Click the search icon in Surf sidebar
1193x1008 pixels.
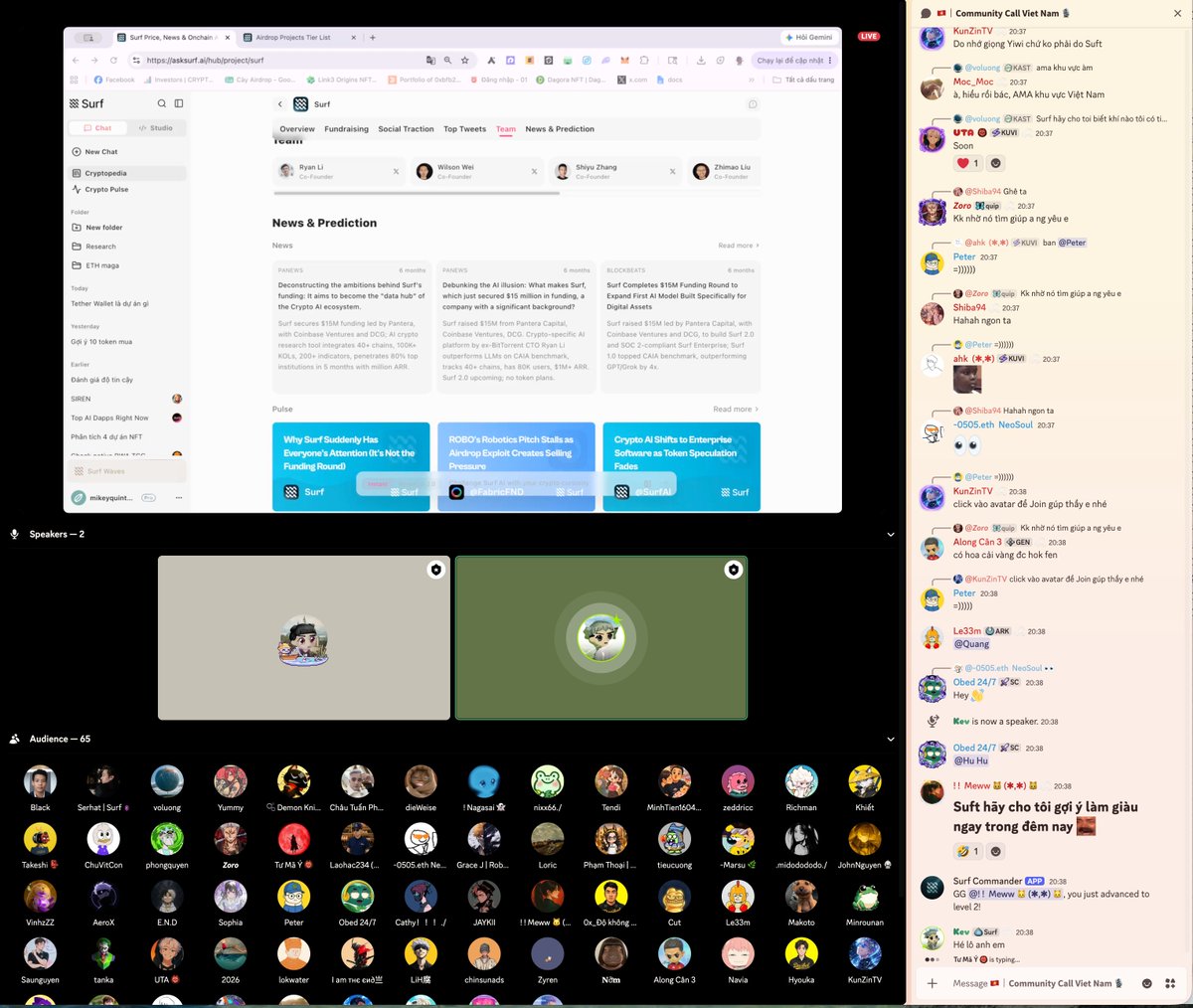pyautogui.click(x=162, y=103)
